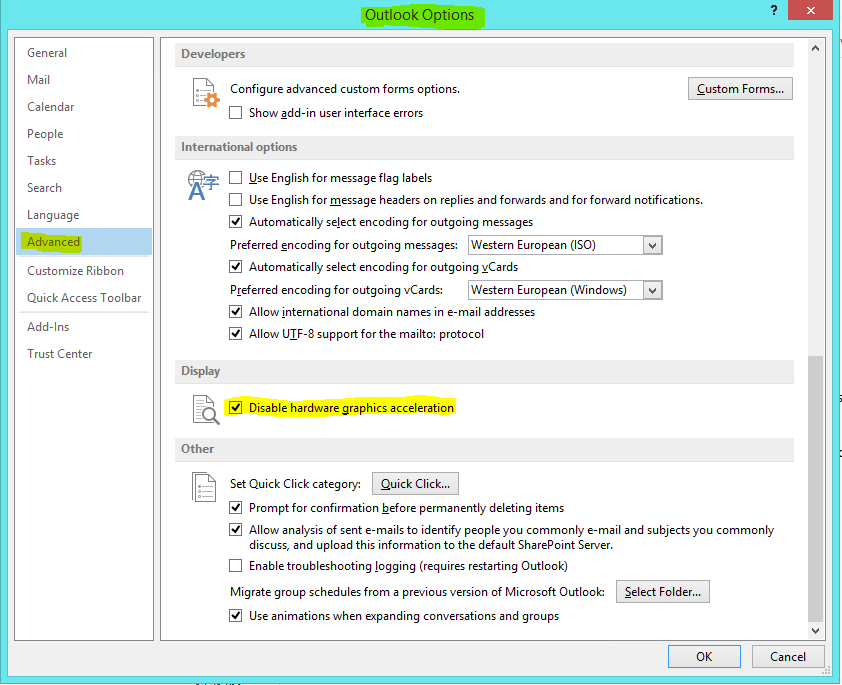Open preferred encoding for outgoing messages dropdown
The height and width of the screenshot is (685, 842).
[x=652, y=245]
